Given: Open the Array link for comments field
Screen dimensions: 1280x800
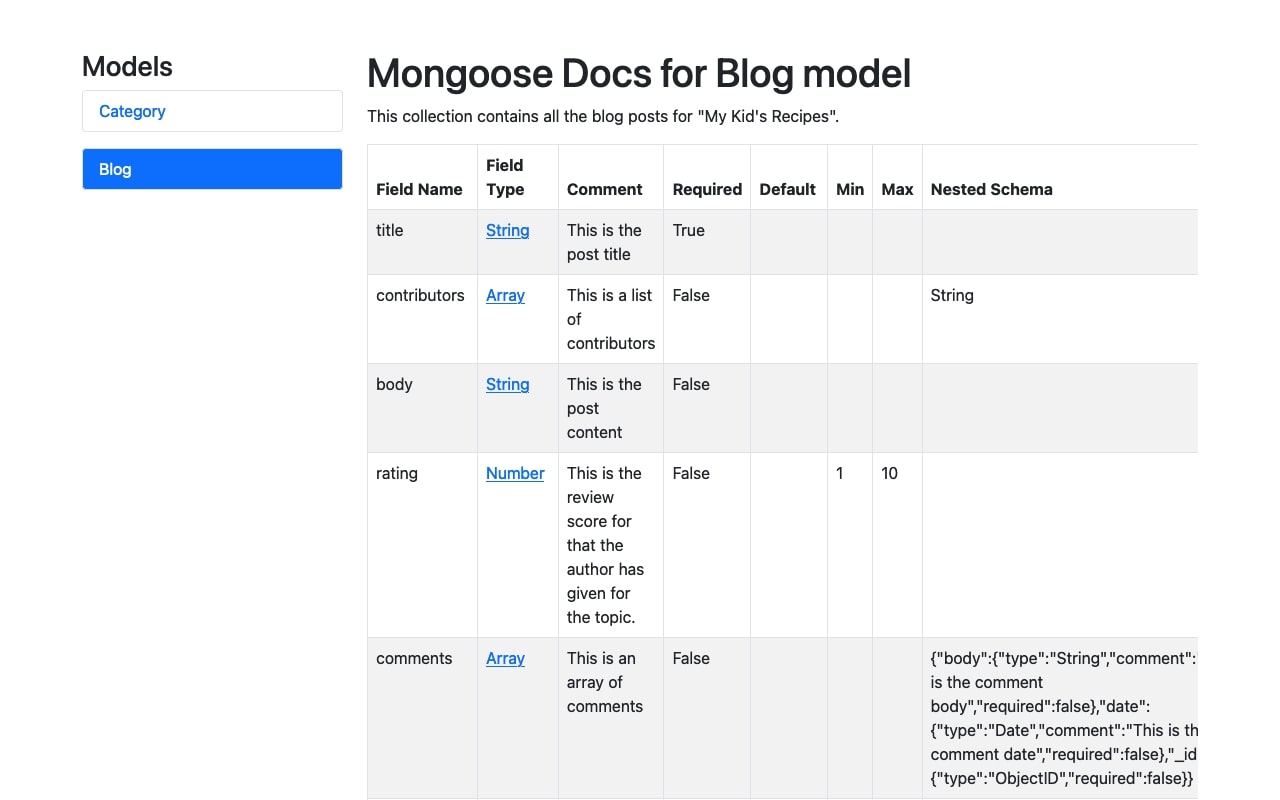Looking at the screenshot, I should (505, 658).
